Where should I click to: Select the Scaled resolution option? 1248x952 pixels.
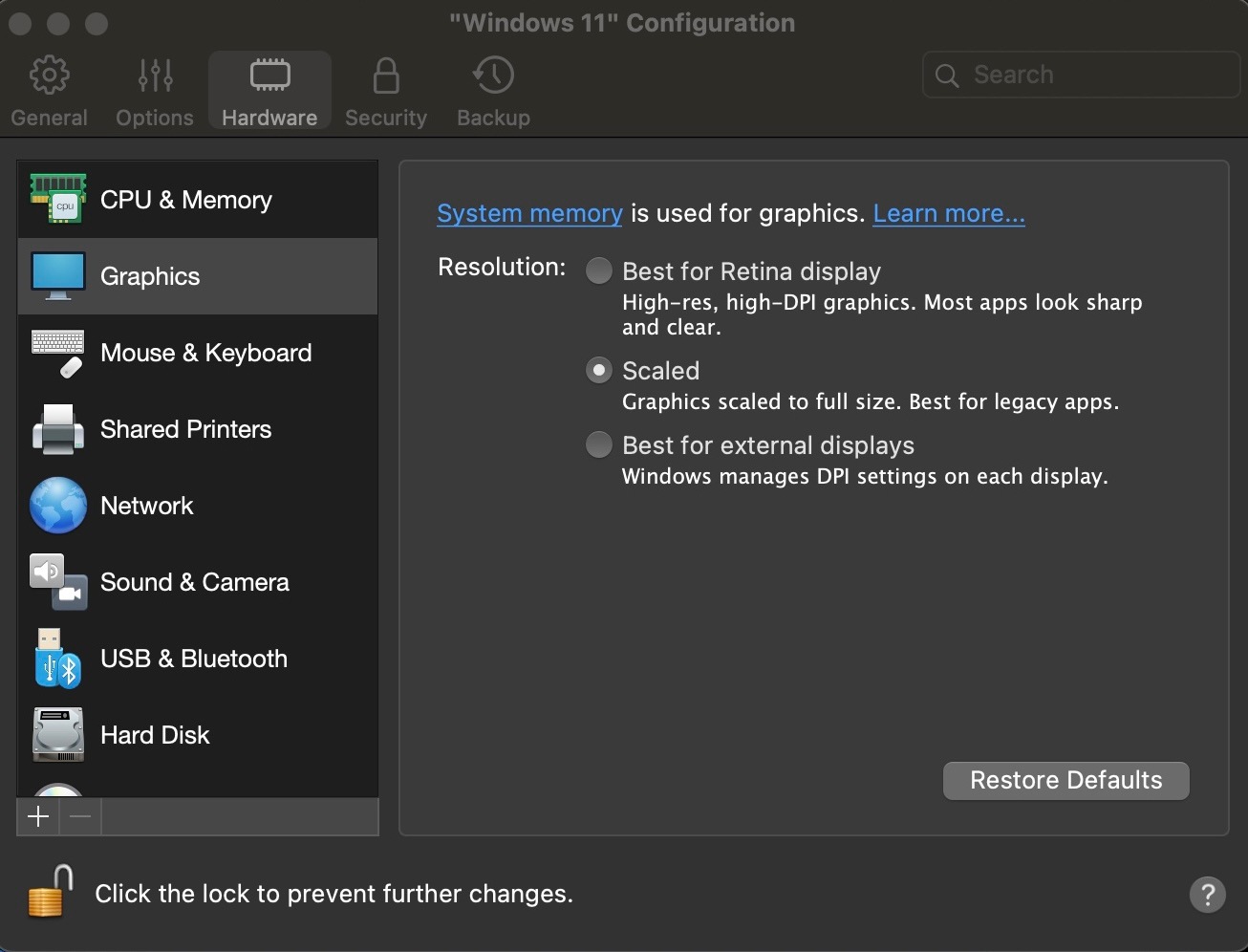599,371
